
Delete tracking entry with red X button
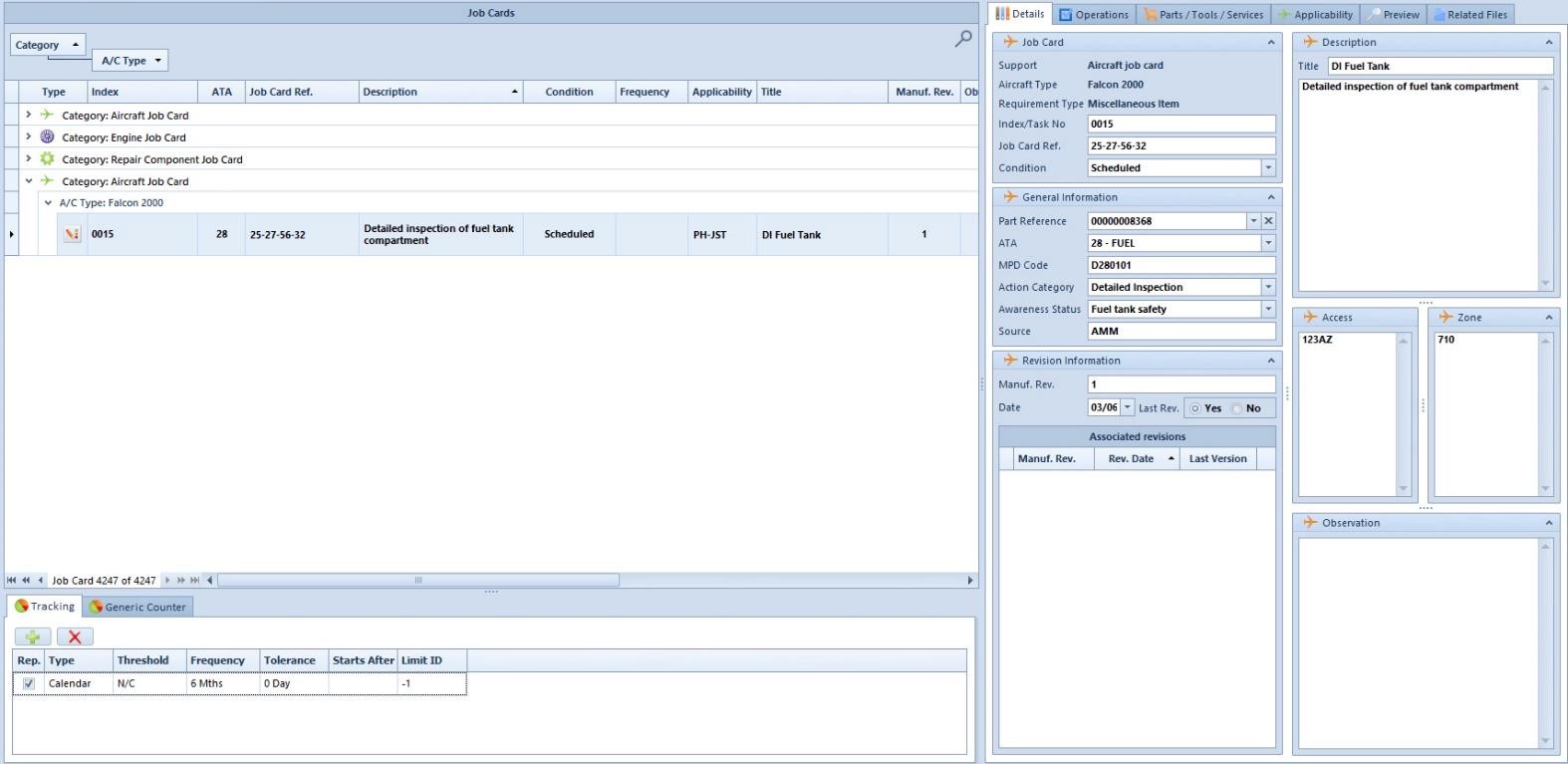[x=75, y=637]
